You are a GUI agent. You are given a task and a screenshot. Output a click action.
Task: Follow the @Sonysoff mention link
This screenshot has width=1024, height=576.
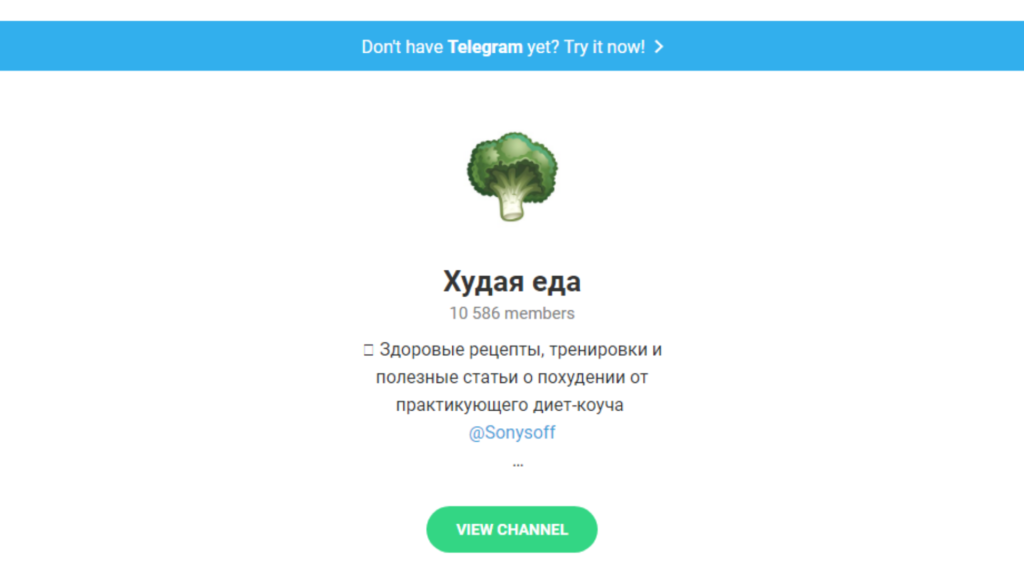tap(512, 433)
